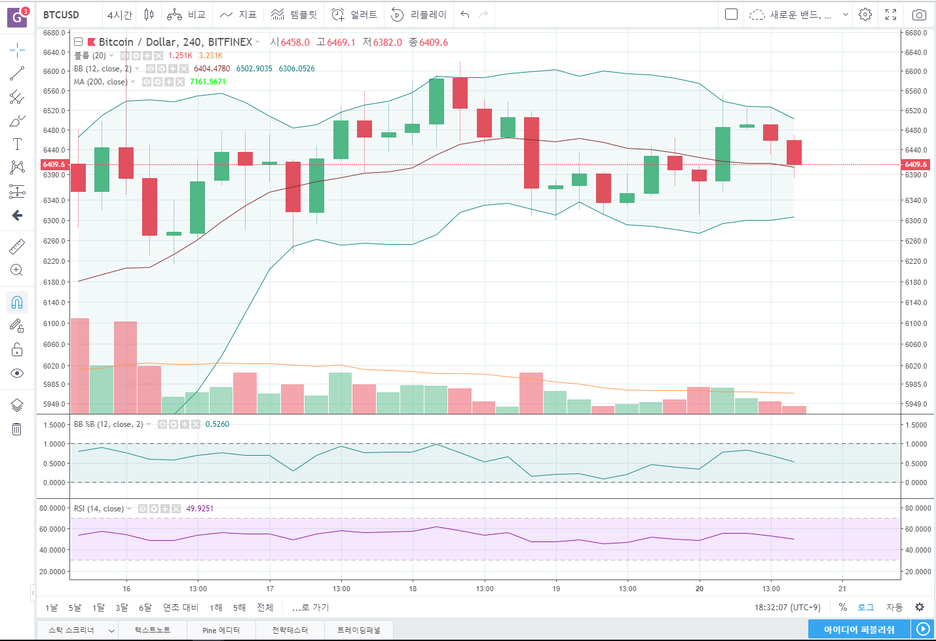Open the XABCD pattern tools
Image resolution: width=936 pixels, height=641 pixels.
point(17,167)
